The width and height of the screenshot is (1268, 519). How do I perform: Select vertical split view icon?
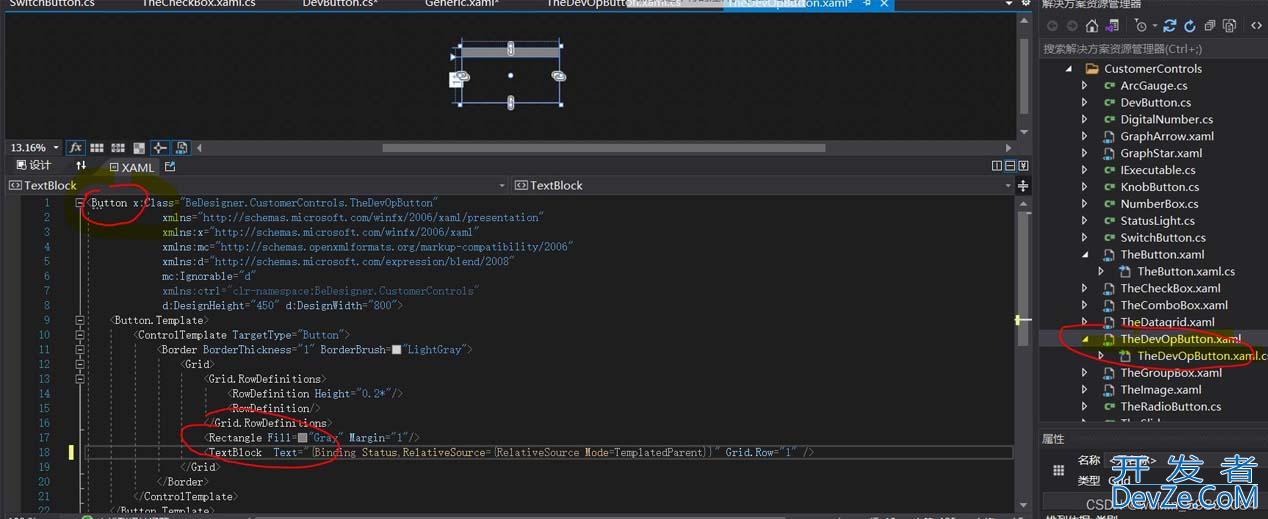tap(997, 166)
